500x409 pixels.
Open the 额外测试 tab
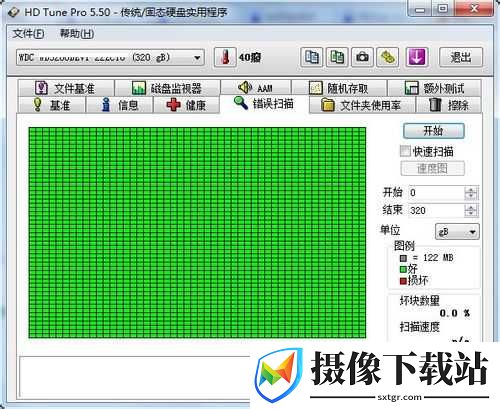click(x=434, y=88)
